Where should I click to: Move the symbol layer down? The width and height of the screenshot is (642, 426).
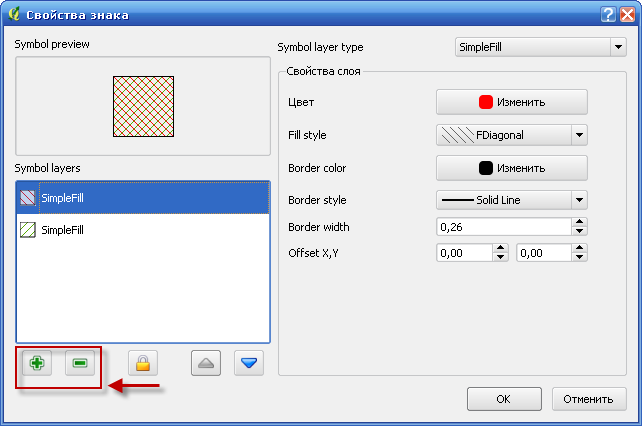(x=249, y=363)
